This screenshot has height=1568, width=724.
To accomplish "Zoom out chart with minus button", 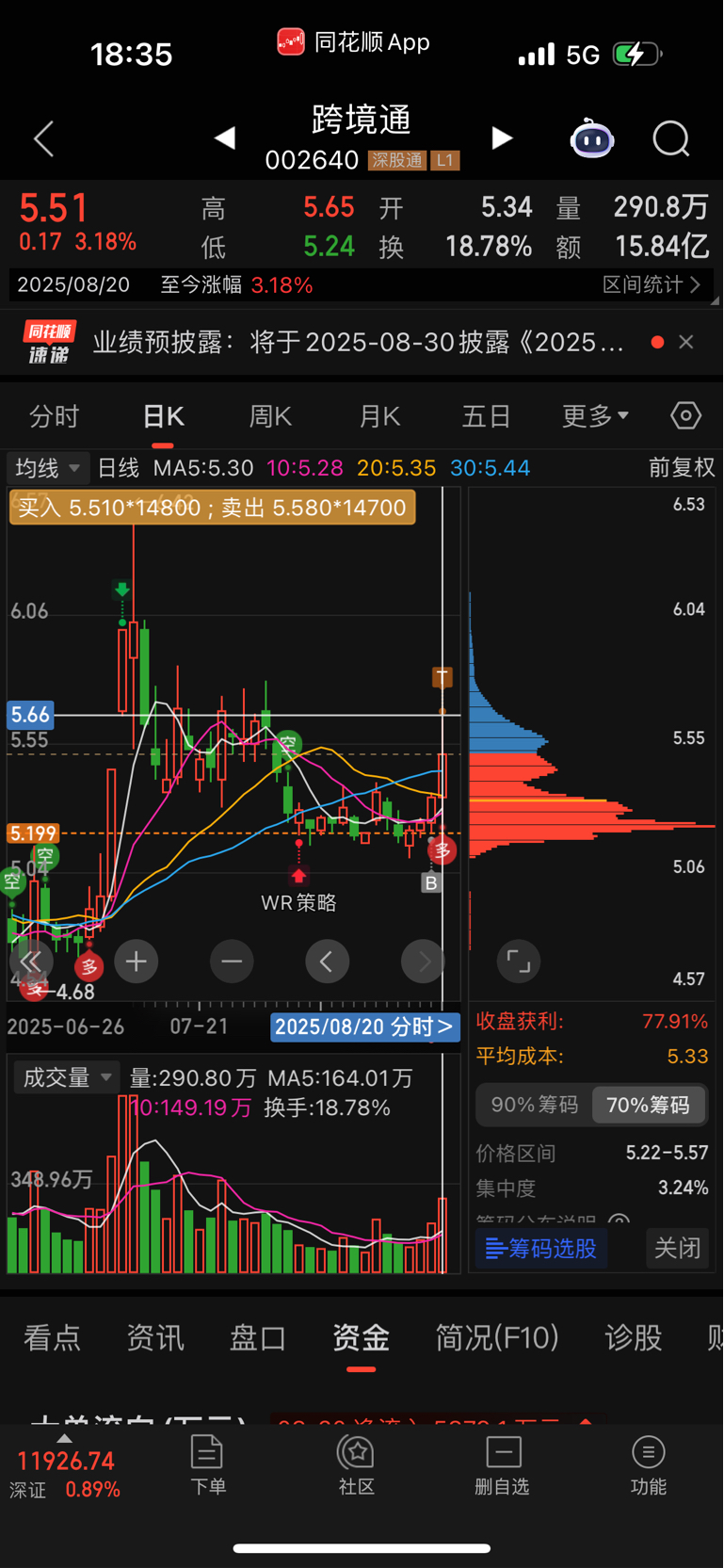I will pos(232,962).
